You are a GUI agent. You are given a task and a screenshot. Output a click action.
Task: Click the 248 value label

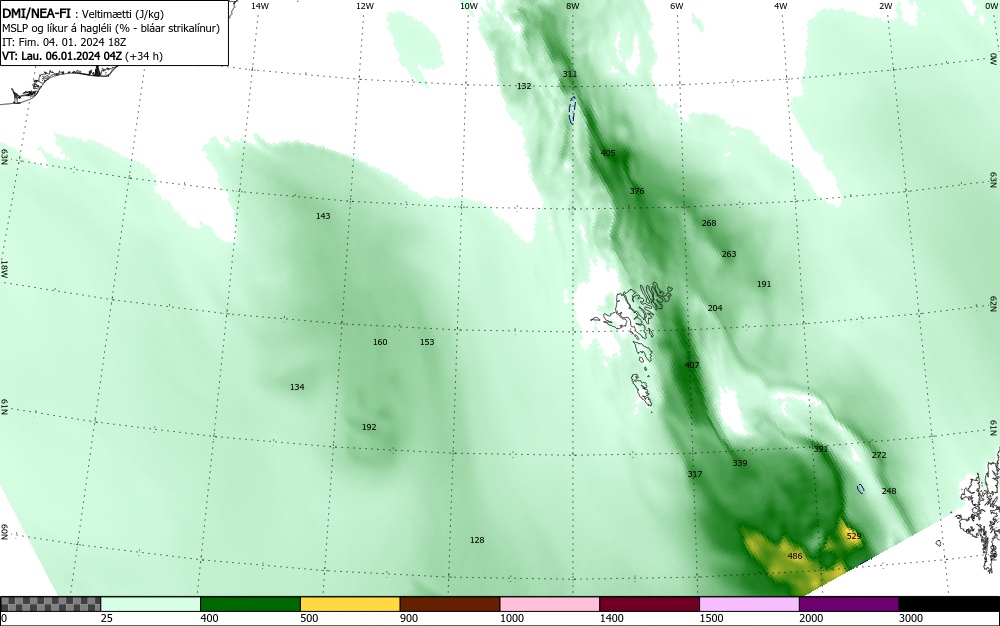888,491
